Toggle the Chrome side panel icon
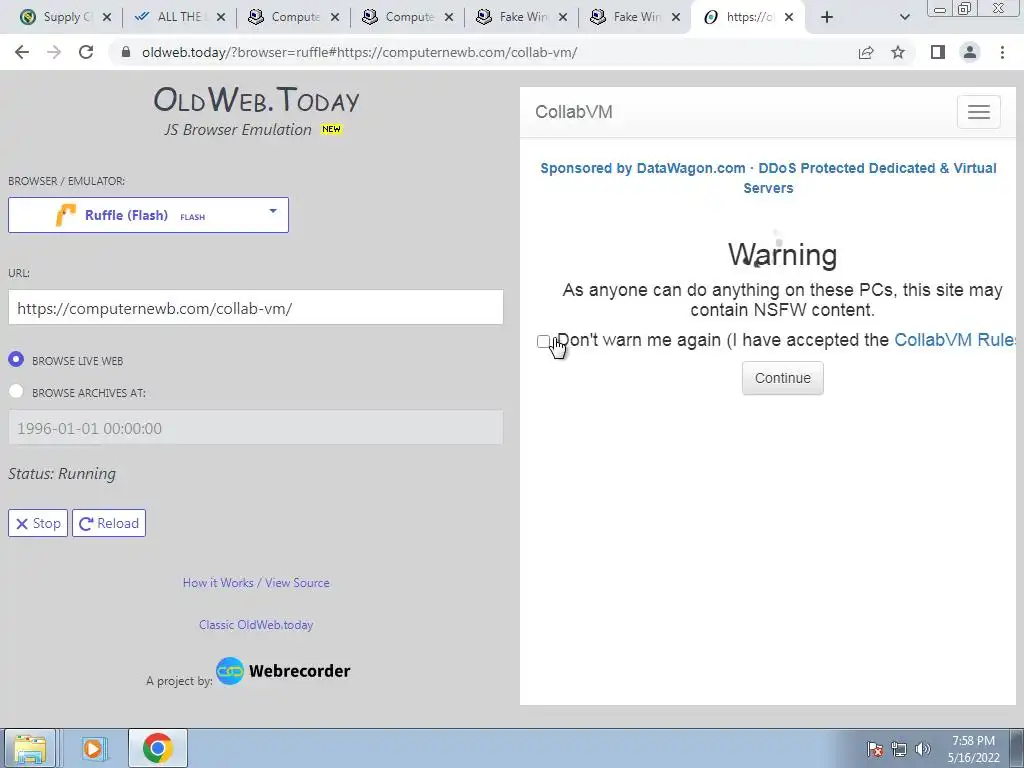This screenshot has width=1024, height=768. coord(938,52)
